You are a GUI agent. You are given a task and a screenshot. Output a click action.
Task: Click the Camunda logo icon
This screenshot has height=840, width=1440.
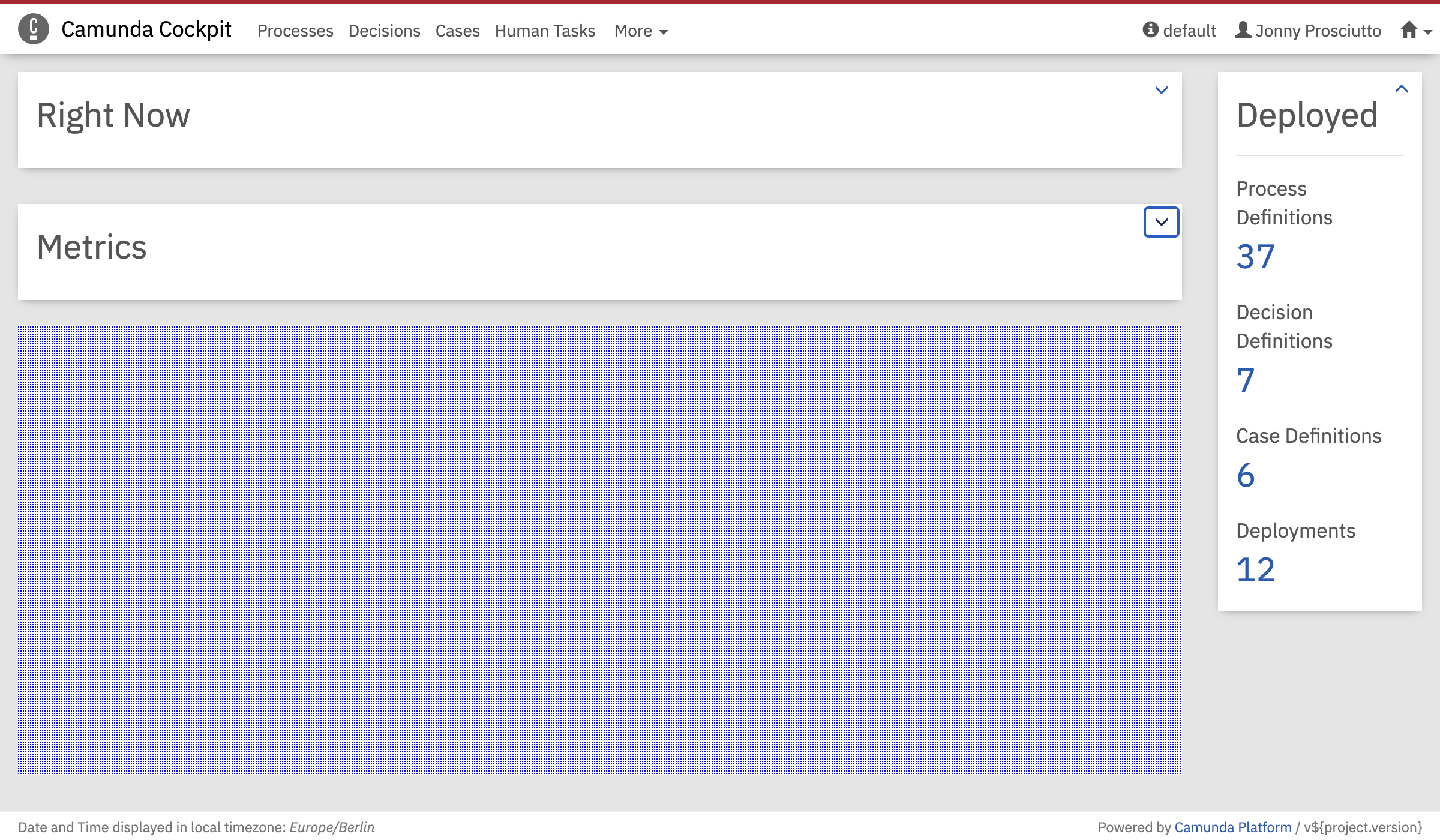pyautogui.click(x=34, y=29)
